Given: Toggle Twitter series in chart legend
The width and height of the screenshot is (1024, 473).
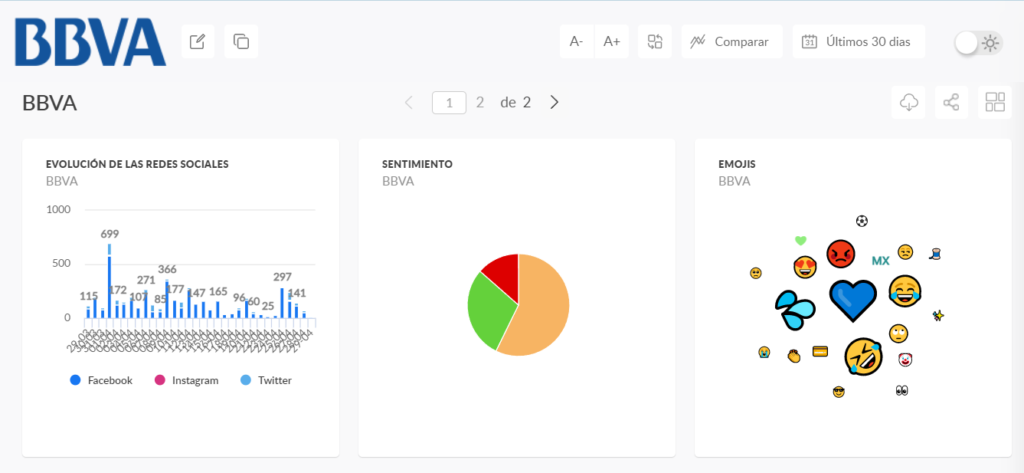Looking at the screenshot, I should coord(266,380).
